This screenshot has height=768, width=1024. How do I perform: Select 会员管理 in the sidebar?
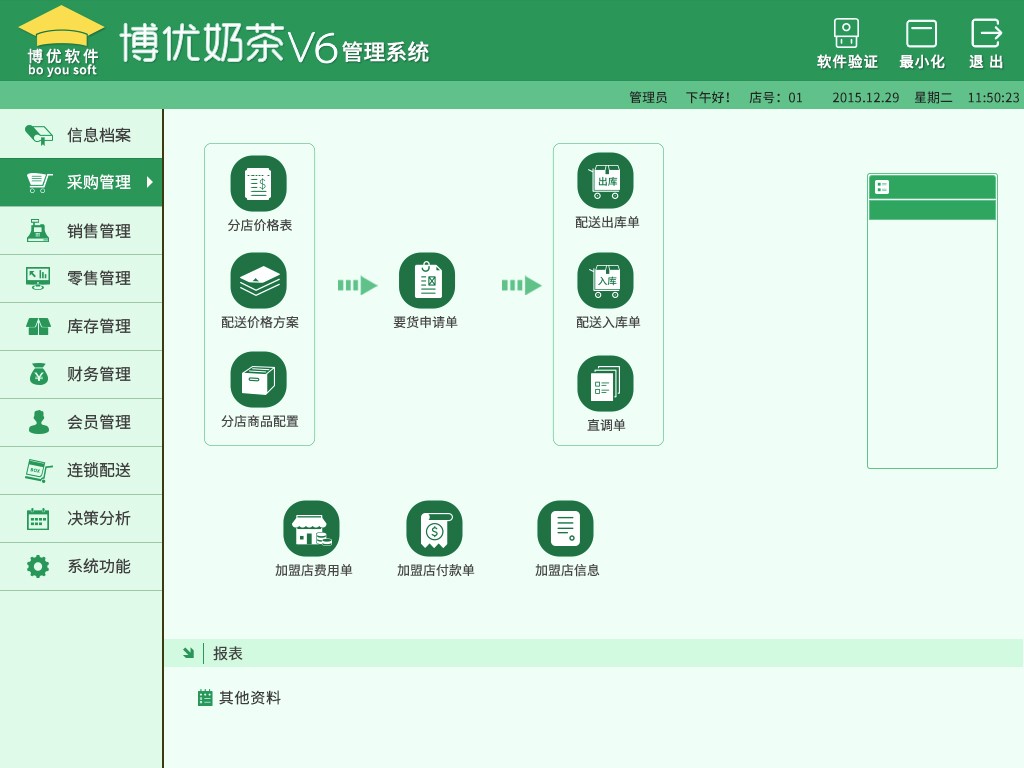81,423
